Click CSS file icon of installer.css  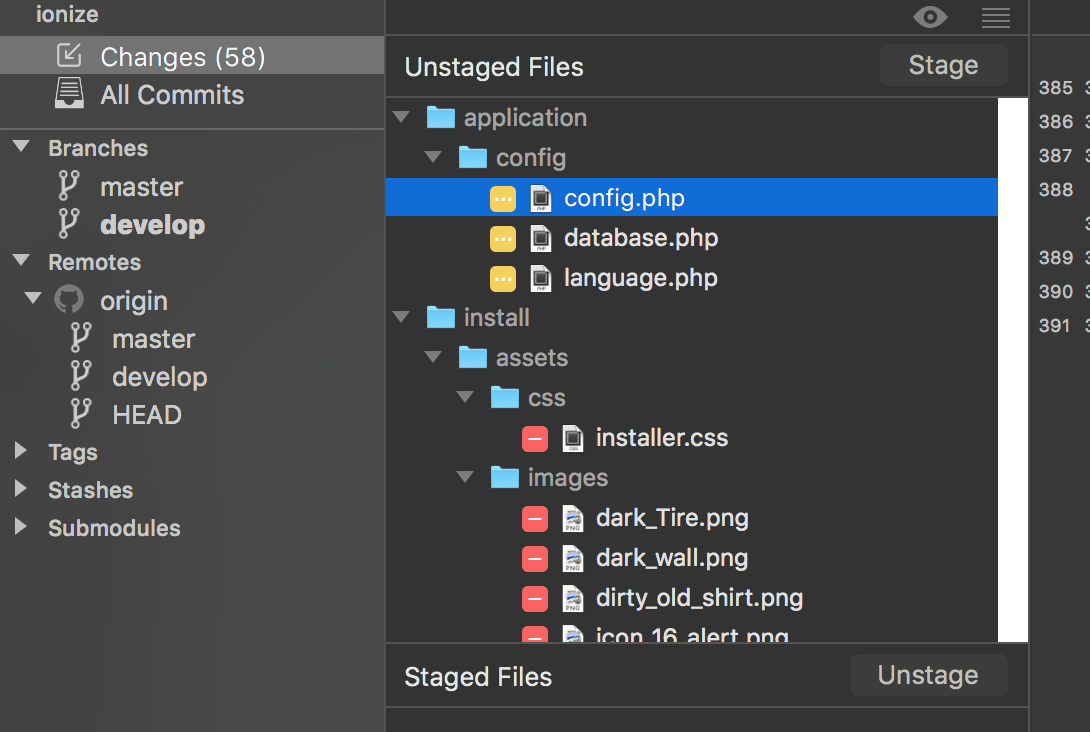click(573, 439)
